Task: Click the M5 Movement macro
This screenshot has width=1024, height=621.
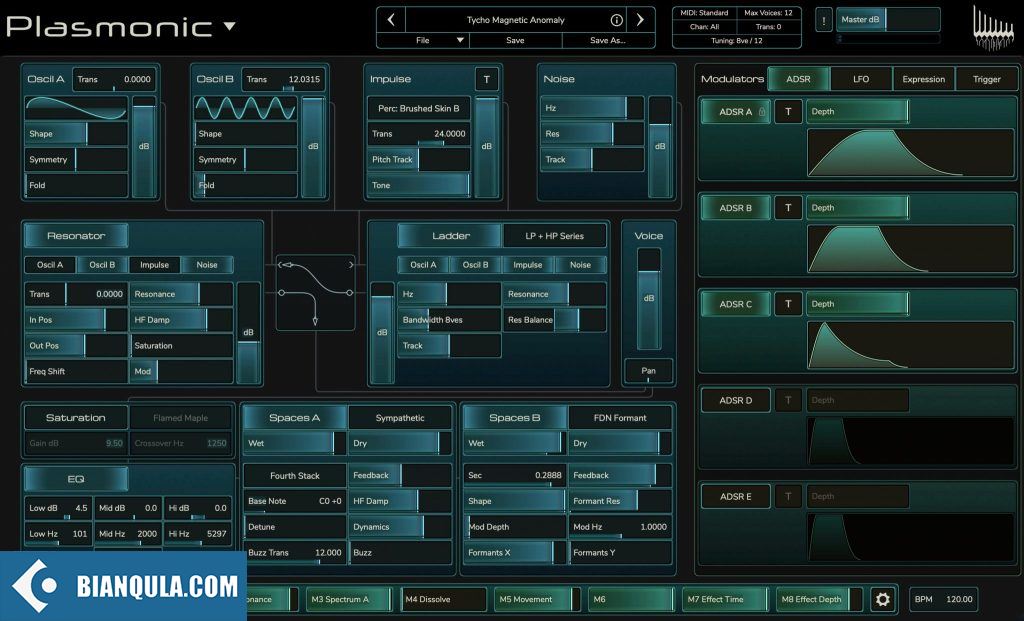Action: click(537, 599)
